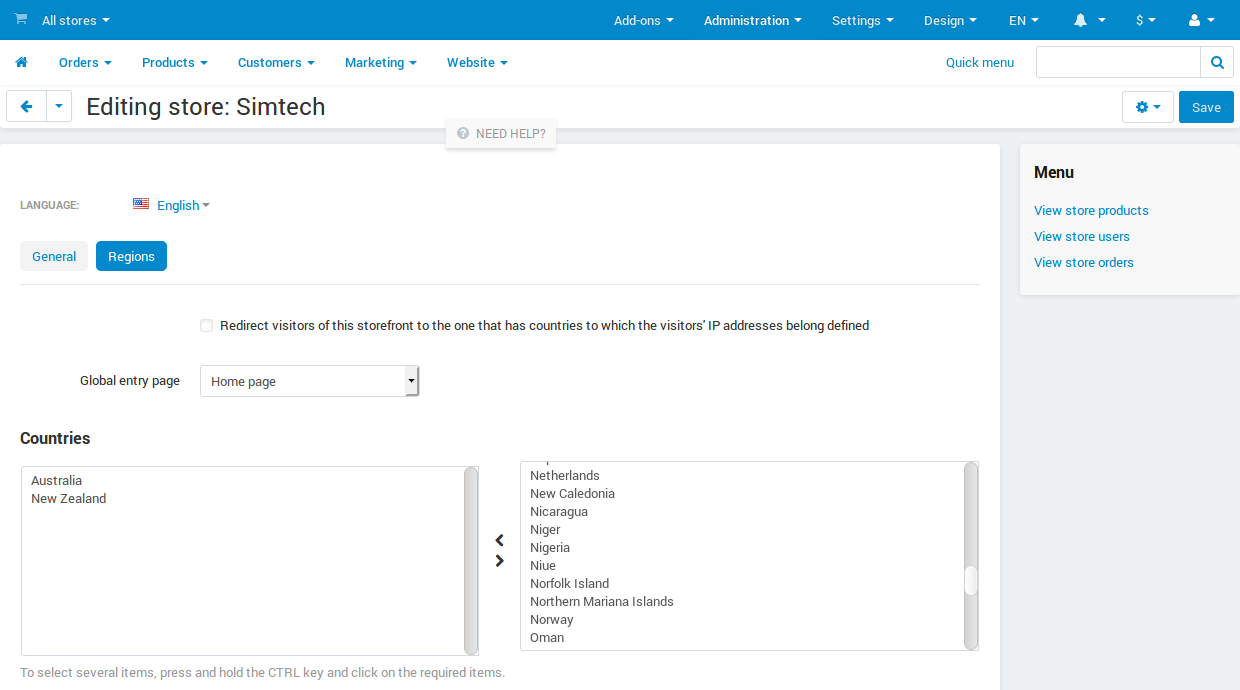This screenshot has width=1240, height=690.
Task: Click the Save button
Action: pyautogui.click(x=1206, y=107)
